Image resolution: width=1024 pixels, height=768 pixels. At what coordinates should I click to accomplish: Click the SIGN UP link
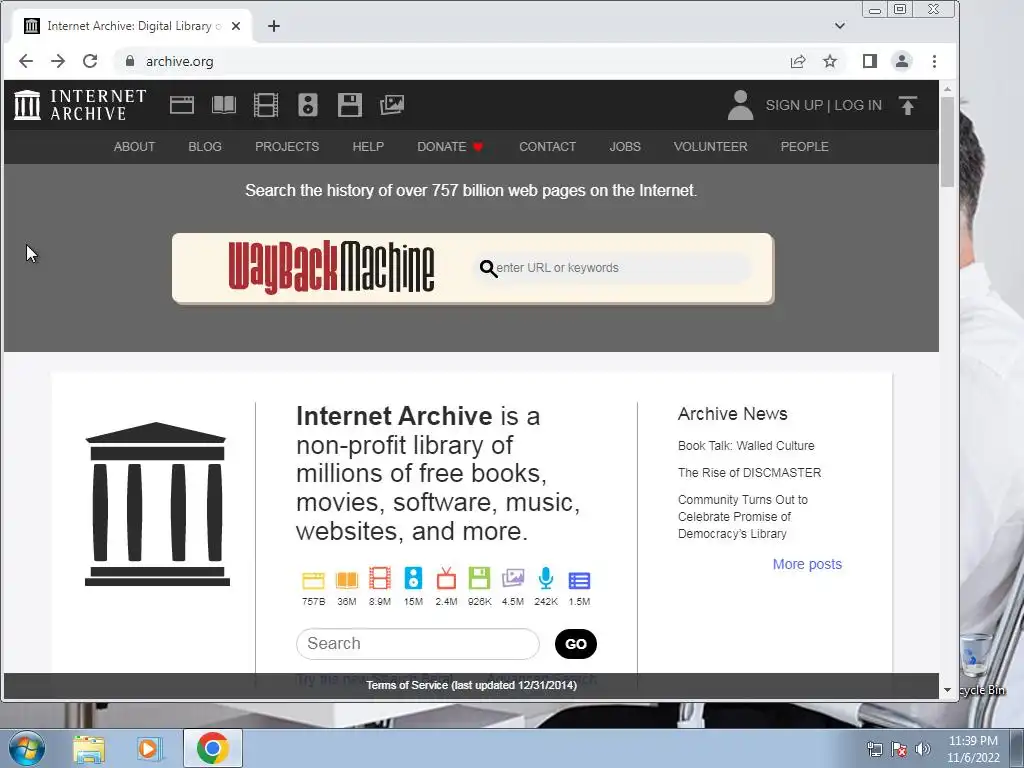click(794, 105)
